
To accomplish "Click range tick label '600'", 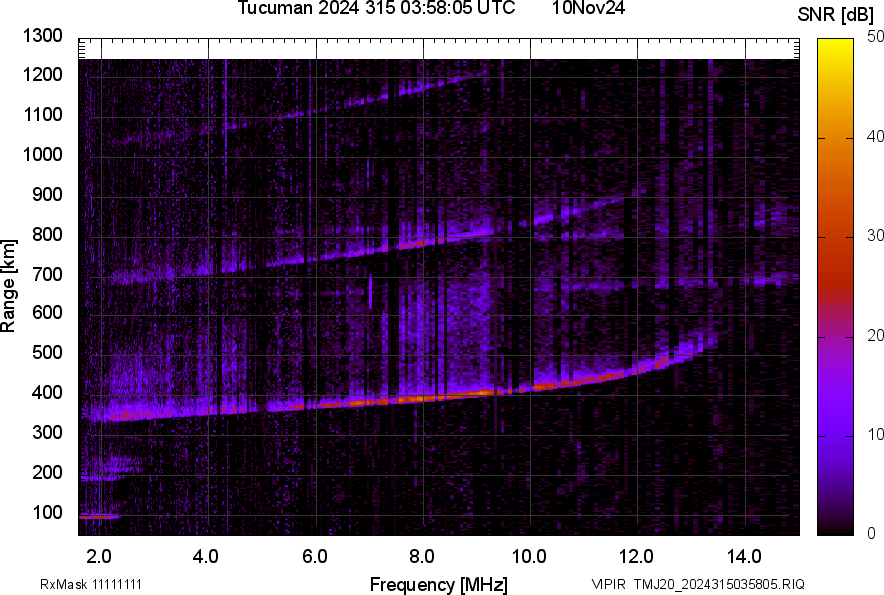I will point(47,312).
